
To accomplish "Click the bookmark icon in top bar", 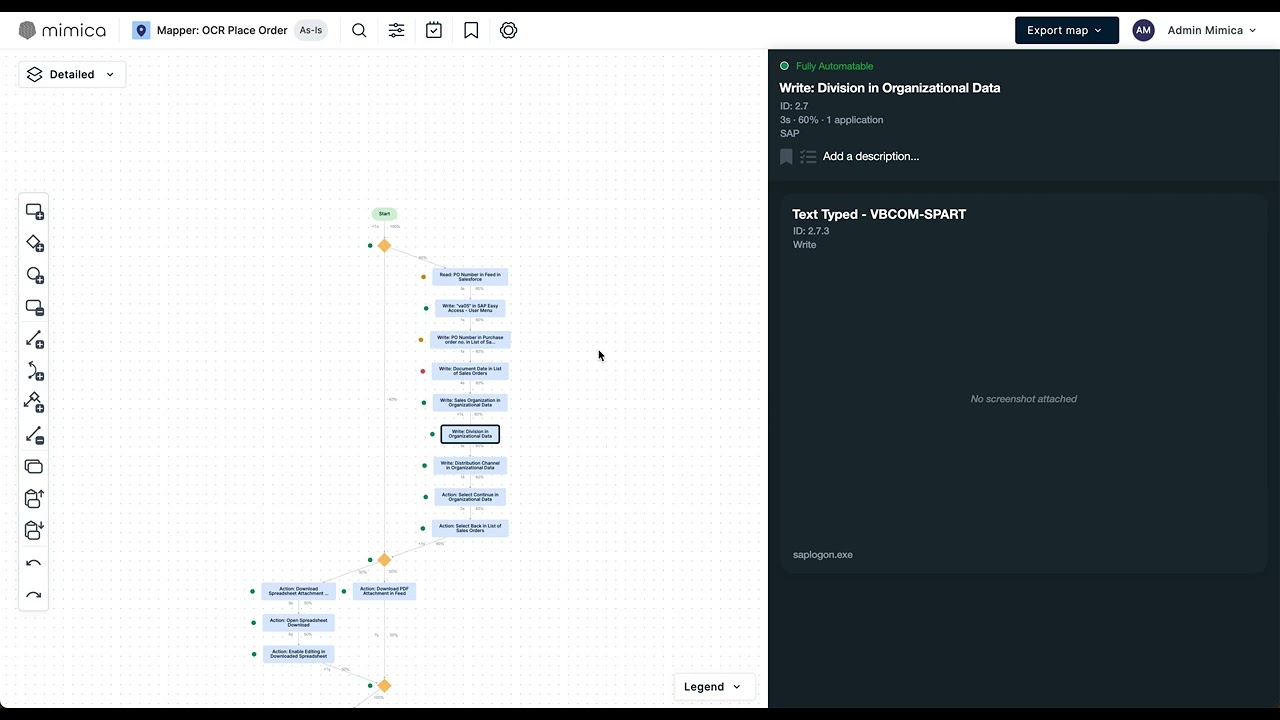I will [x=471, y=30].
